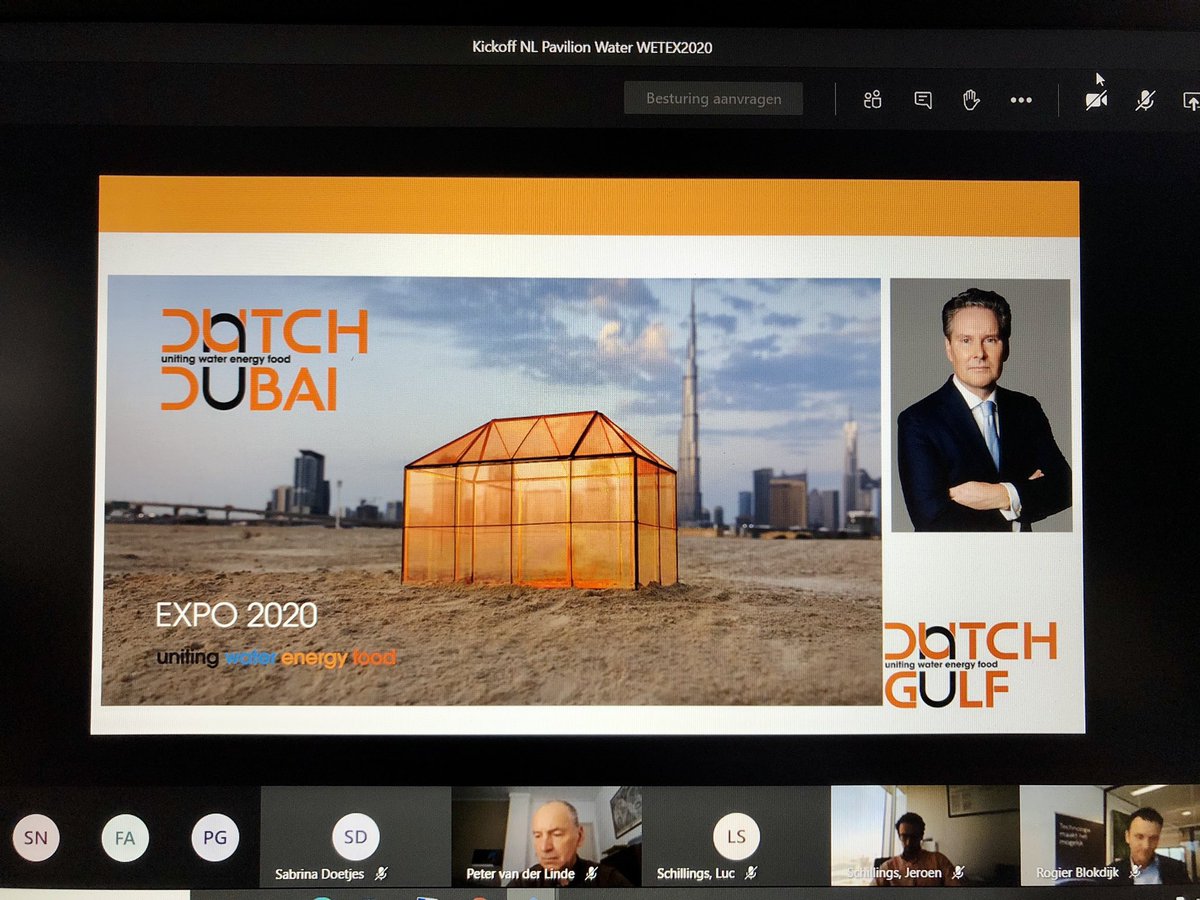This screenshot has width=1200, height=900.
Task: Toggle the camera on
Action: click(1097, 100)
